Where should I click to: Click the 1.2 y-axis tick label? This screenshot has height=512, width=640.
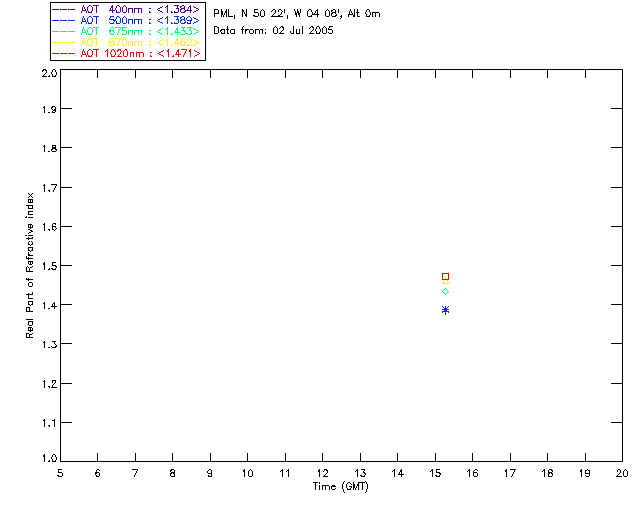point(49,384)
